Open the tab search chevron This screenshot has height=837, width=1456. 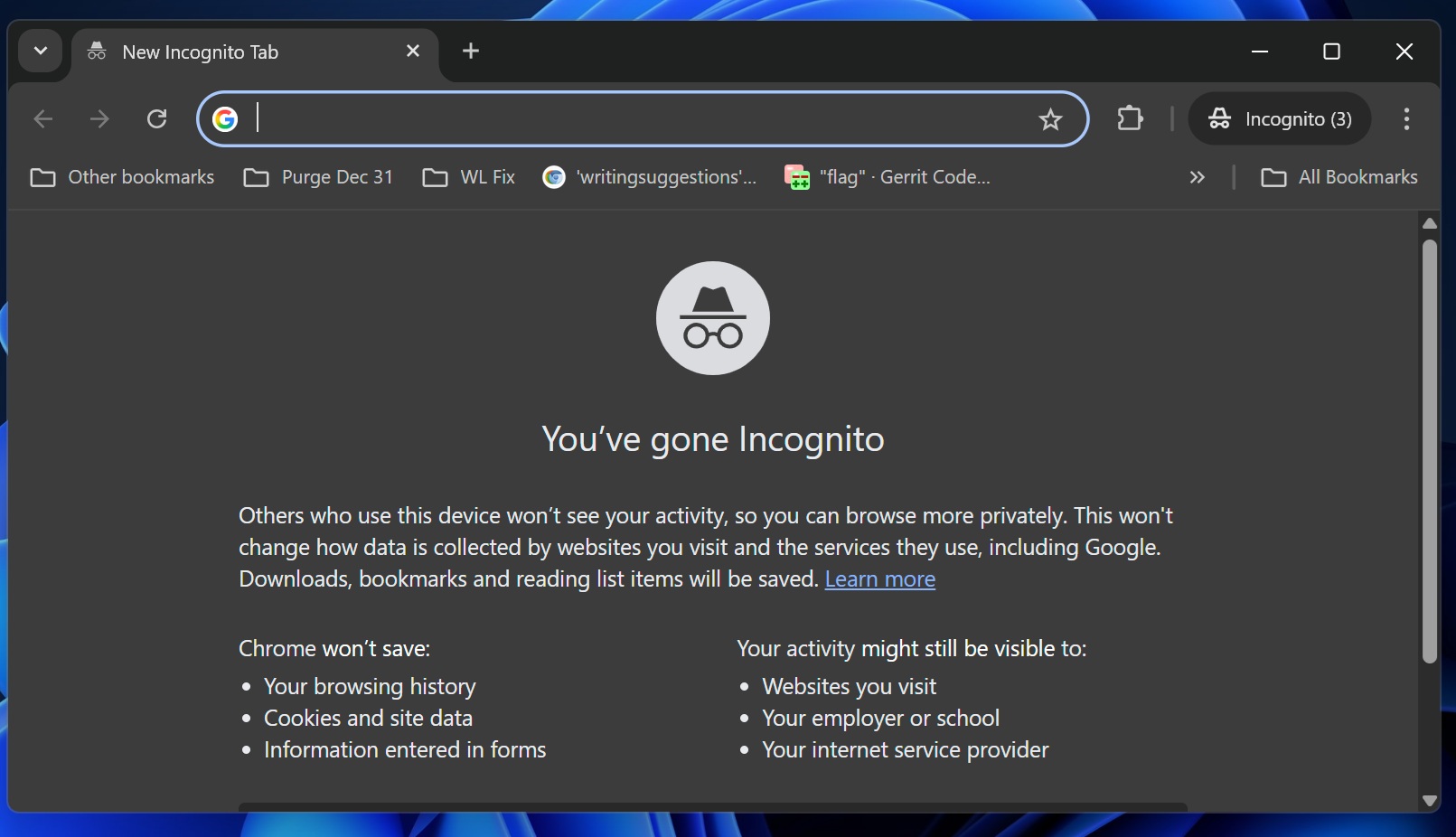tap(40, 52)
